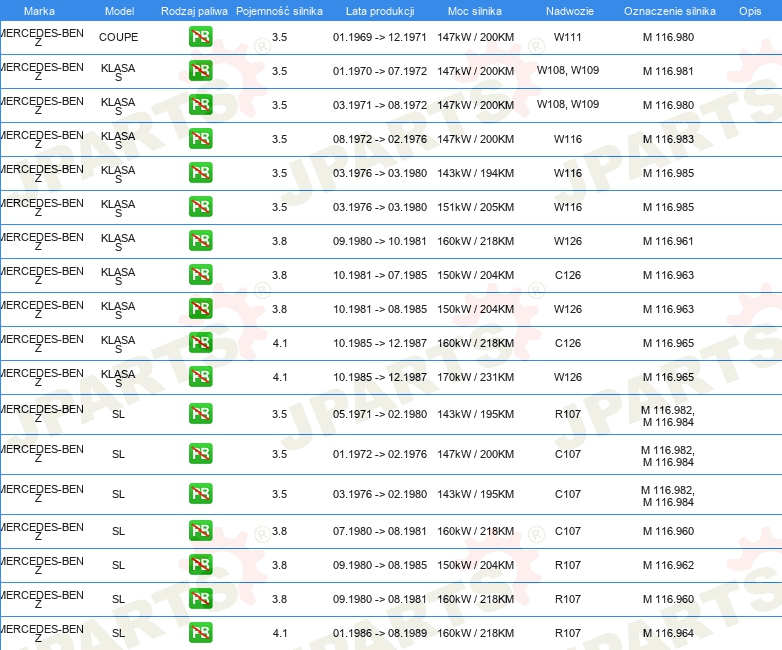This screenshot has width=782, height=650.
Task: Click the Opis column header
Action: [x=750, y=11]
